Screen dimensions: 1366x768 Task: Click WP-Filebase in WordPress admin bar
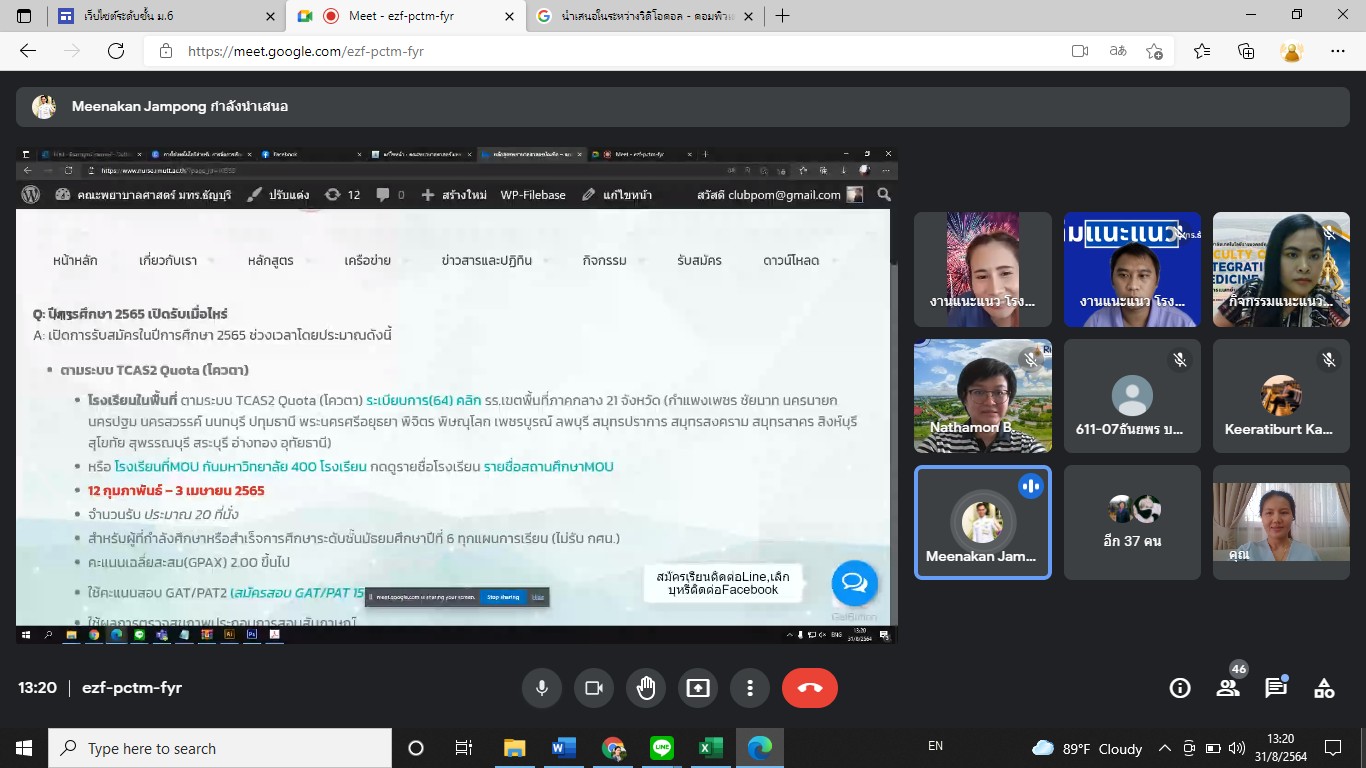(533, 195)
